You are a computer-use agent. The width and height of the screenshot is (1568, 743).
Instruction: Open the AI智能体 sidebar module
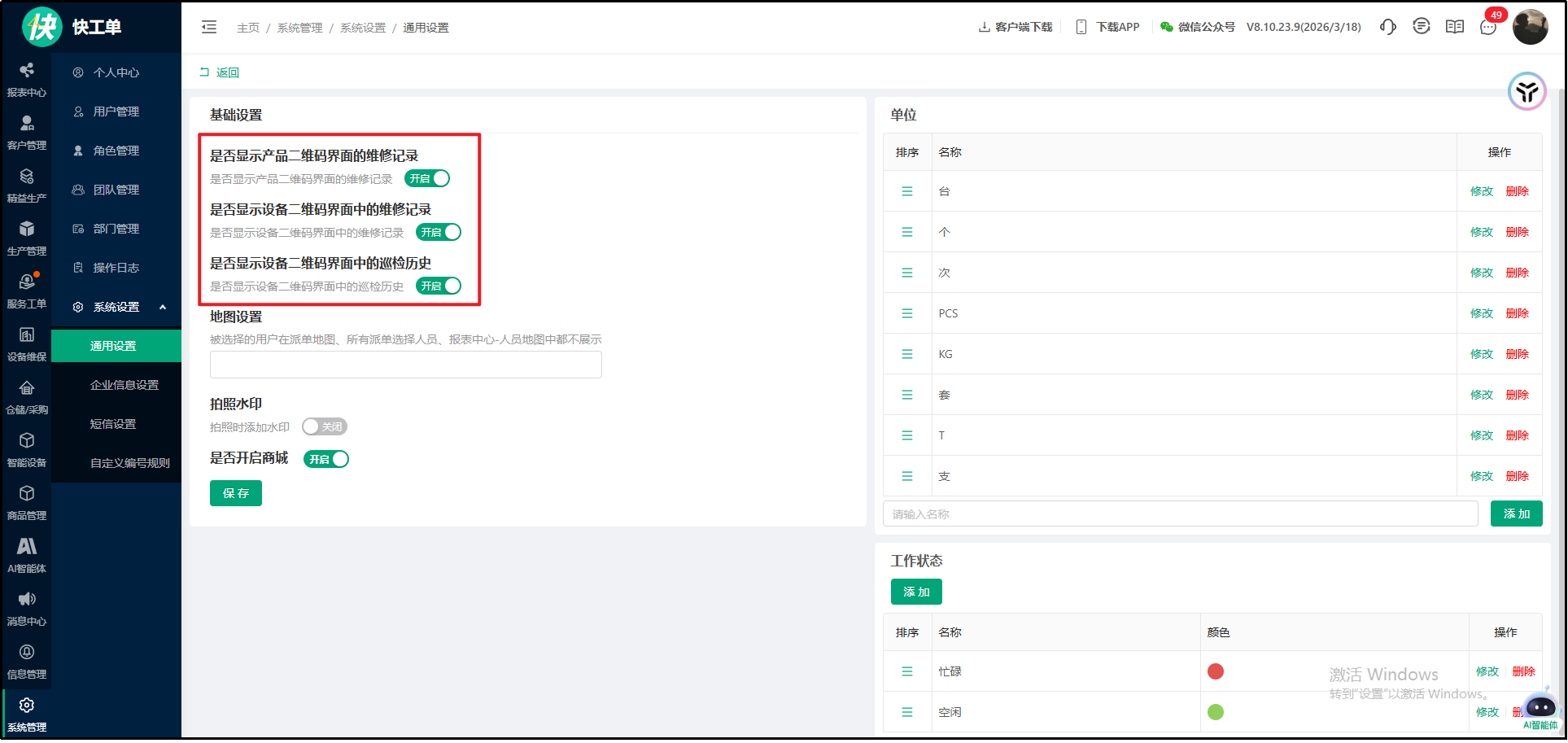coord(27,555)
